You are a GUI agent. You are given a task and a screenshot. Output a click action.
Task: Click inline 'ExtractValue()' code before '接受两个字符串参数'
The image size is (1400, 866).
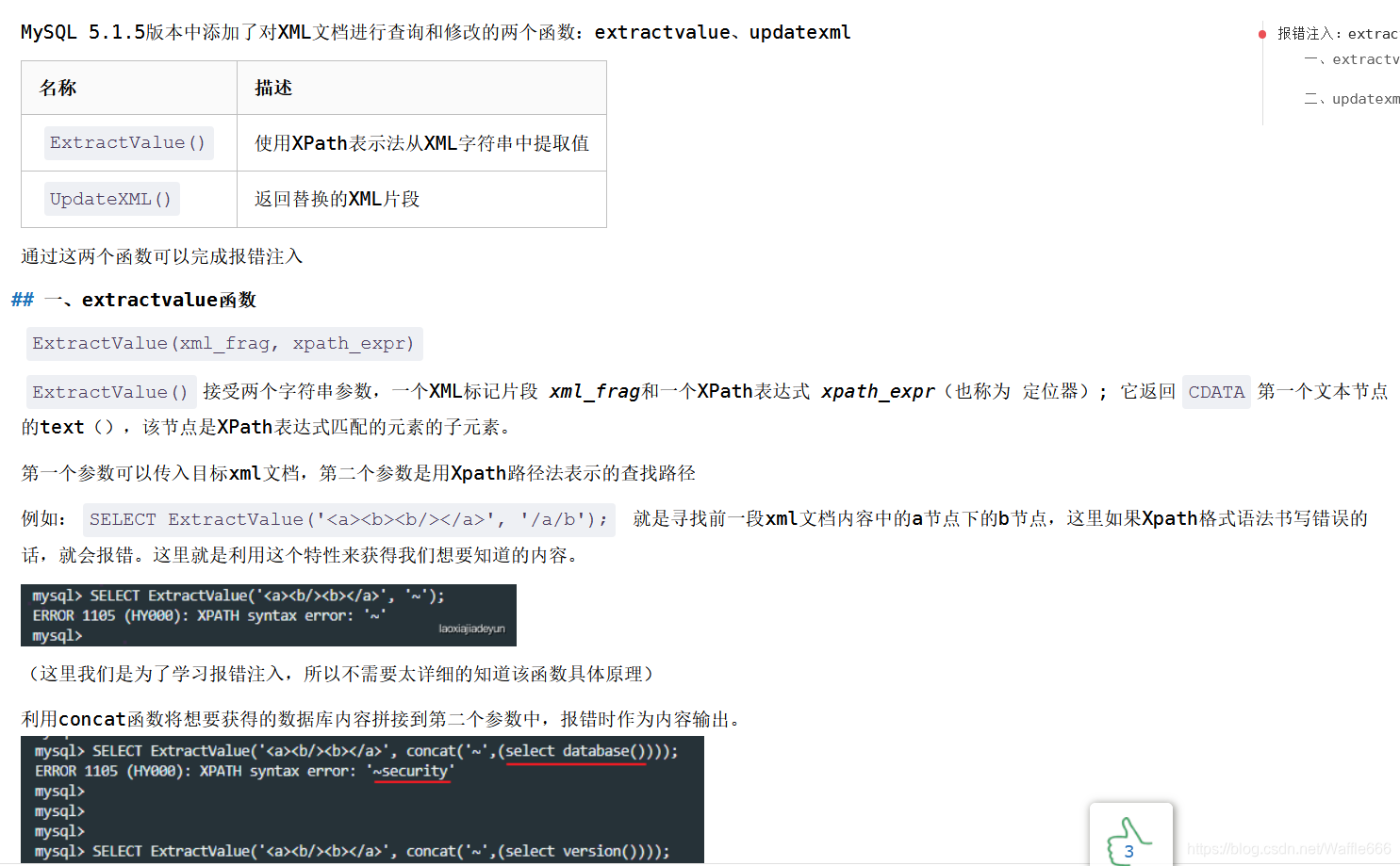coord(111,392)
